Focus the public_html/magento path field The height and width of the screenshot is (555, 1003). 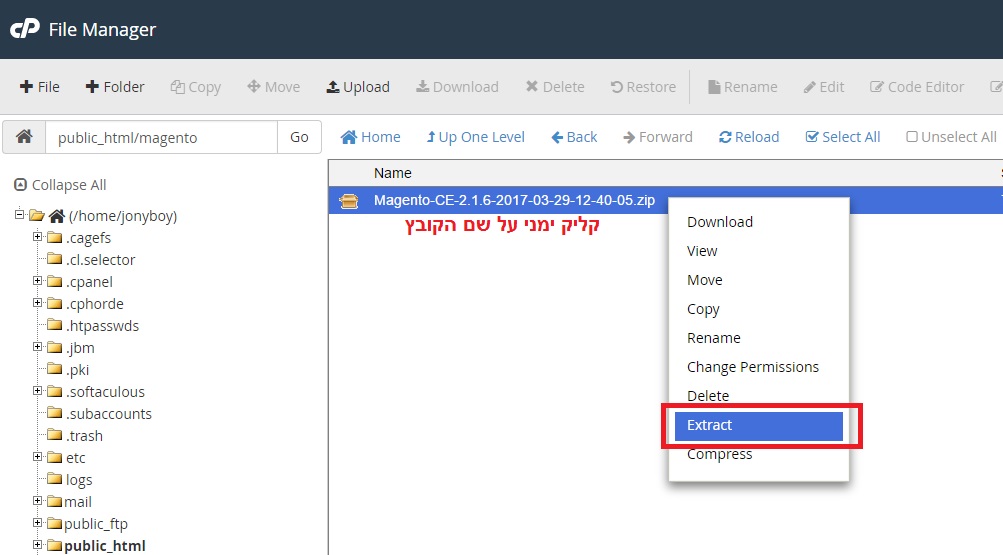(x=161, y=137)
